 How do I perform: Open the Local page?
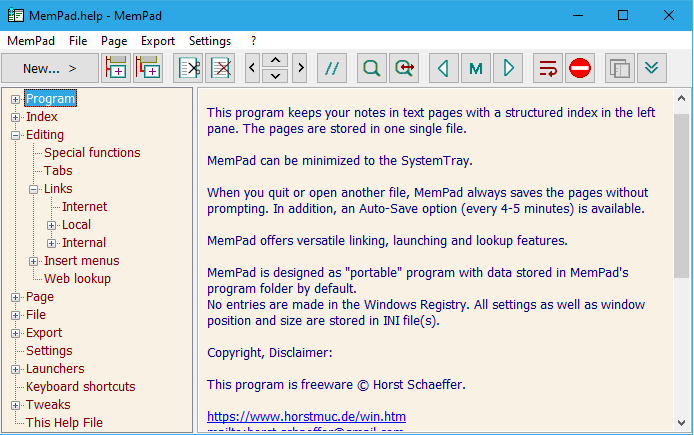pos(76,225)
